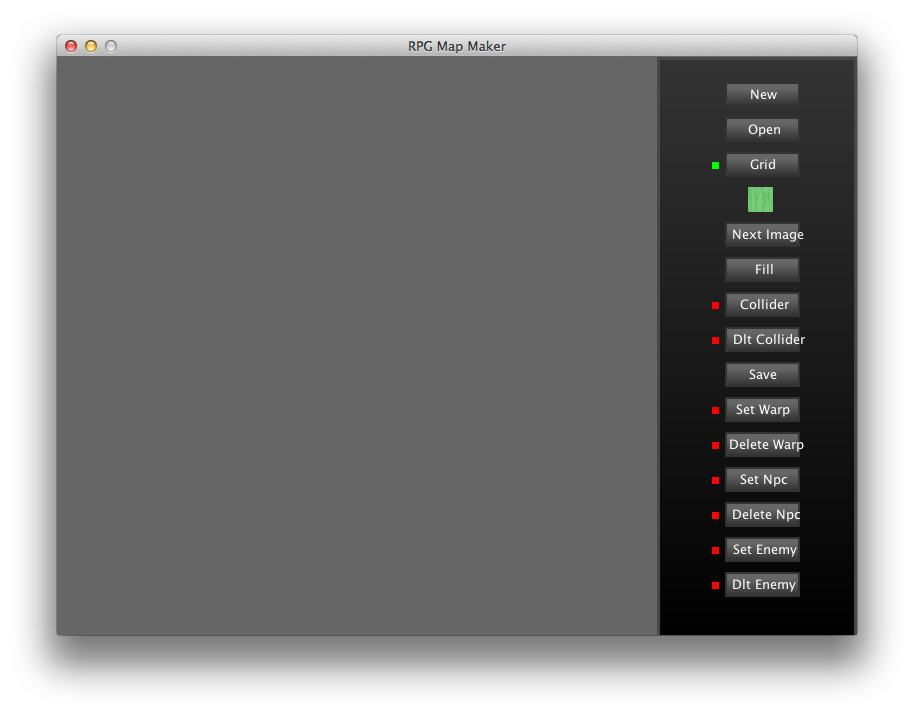Activate the Collider mode button
Viewport: 914px width, 714px height.
coord(762,304)
